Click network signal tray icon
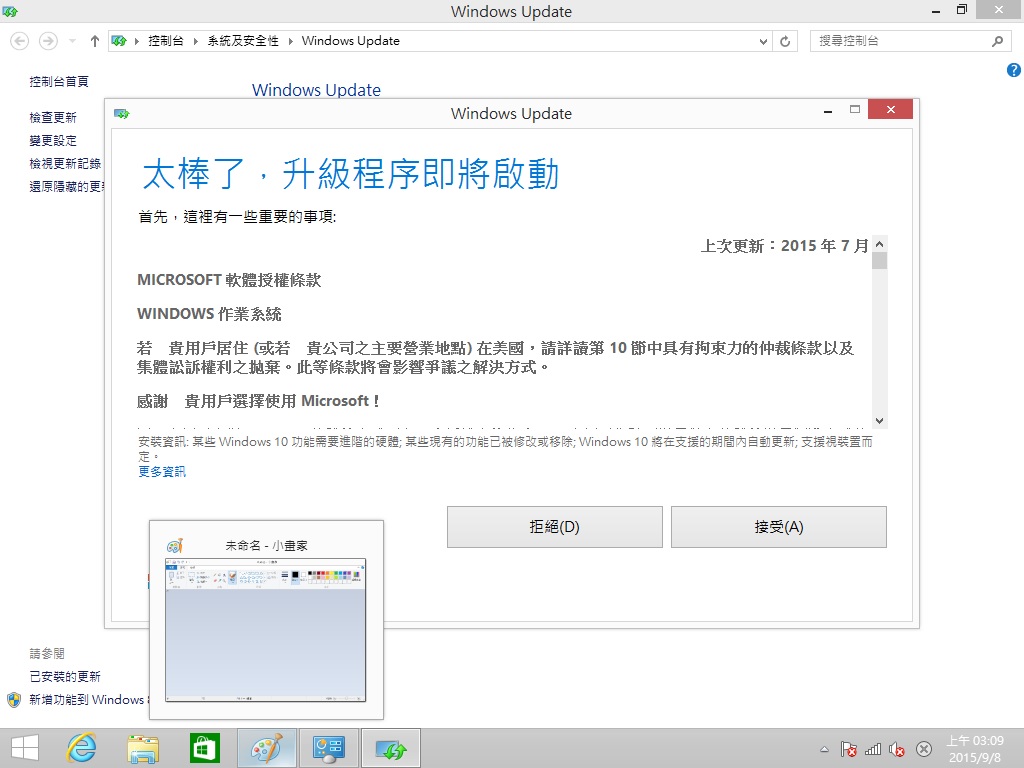 [x=873, y=749]
